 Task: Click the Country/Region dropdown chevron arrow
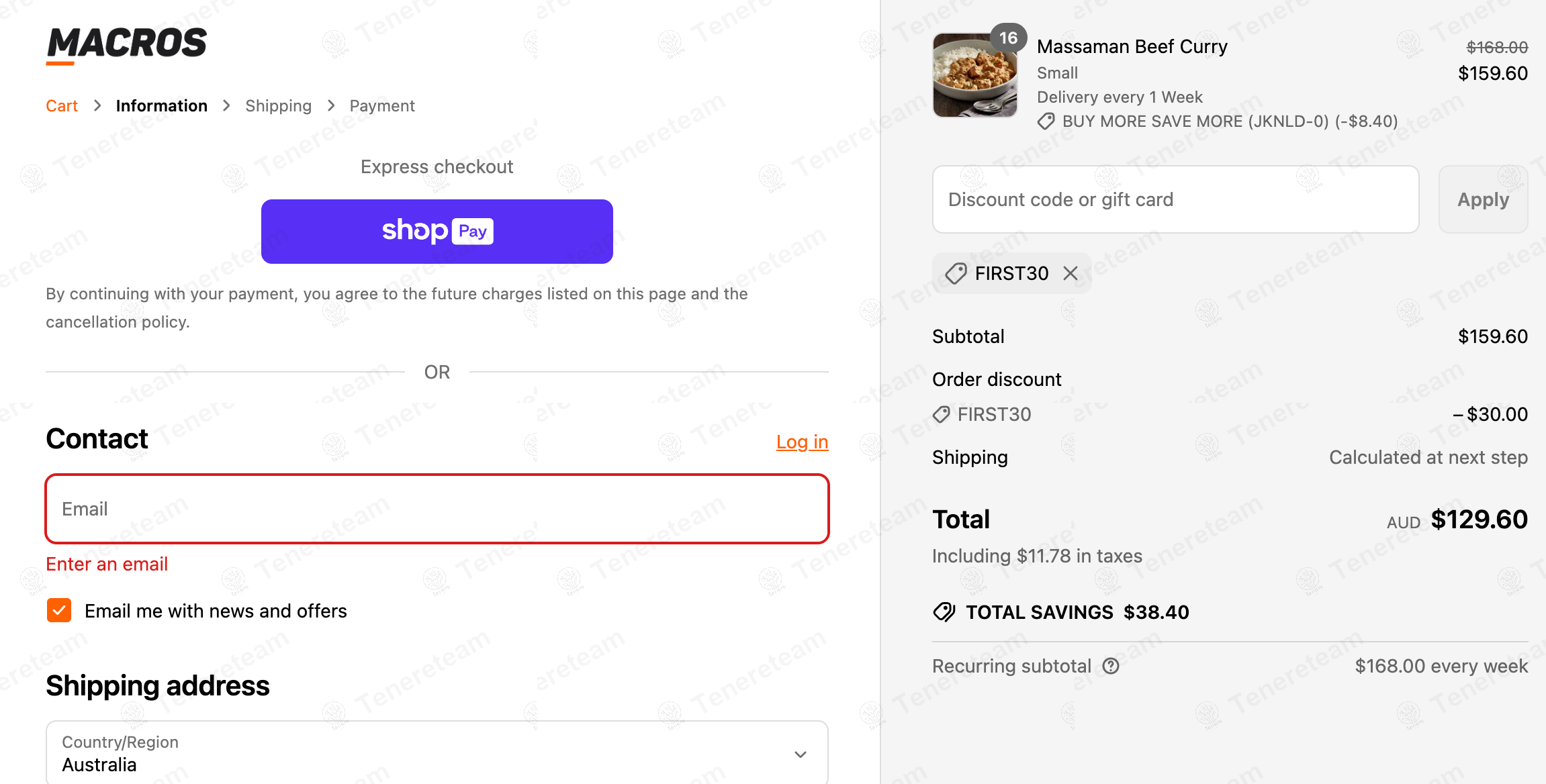click(x=801, y=754)
